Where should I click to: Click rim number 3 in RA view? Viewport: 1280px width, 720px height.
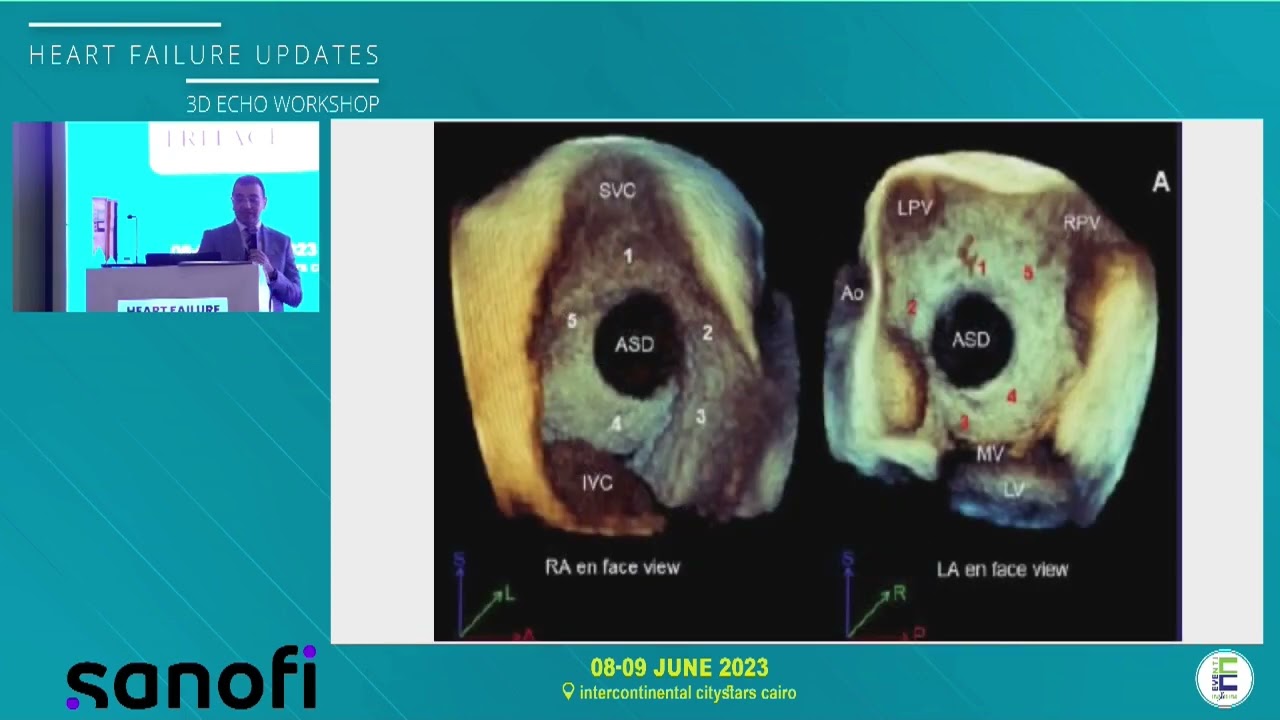coord(700,417)
